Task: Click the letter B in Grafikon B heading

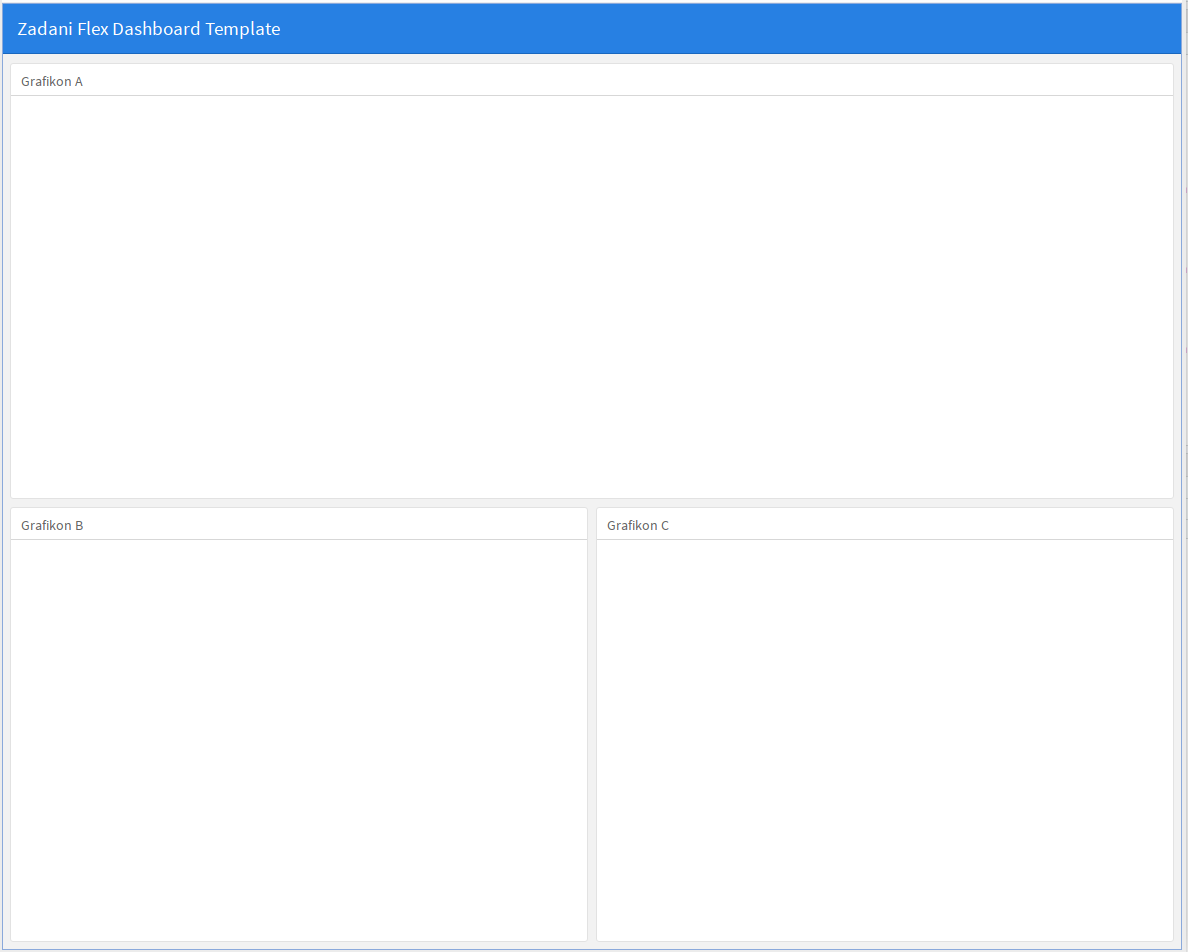Action: pos(78,525)
